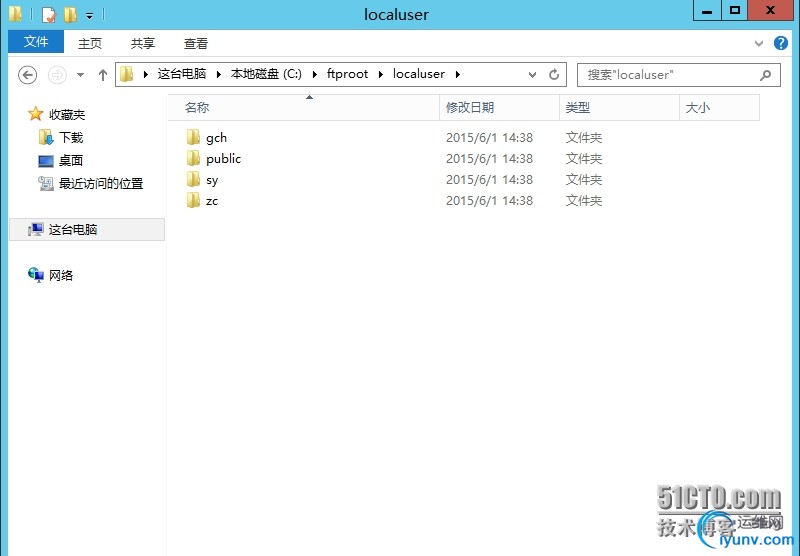Switch to the 主页 ribbon tab
Viewport: 800px width, 556px height.
pos(90,43)
